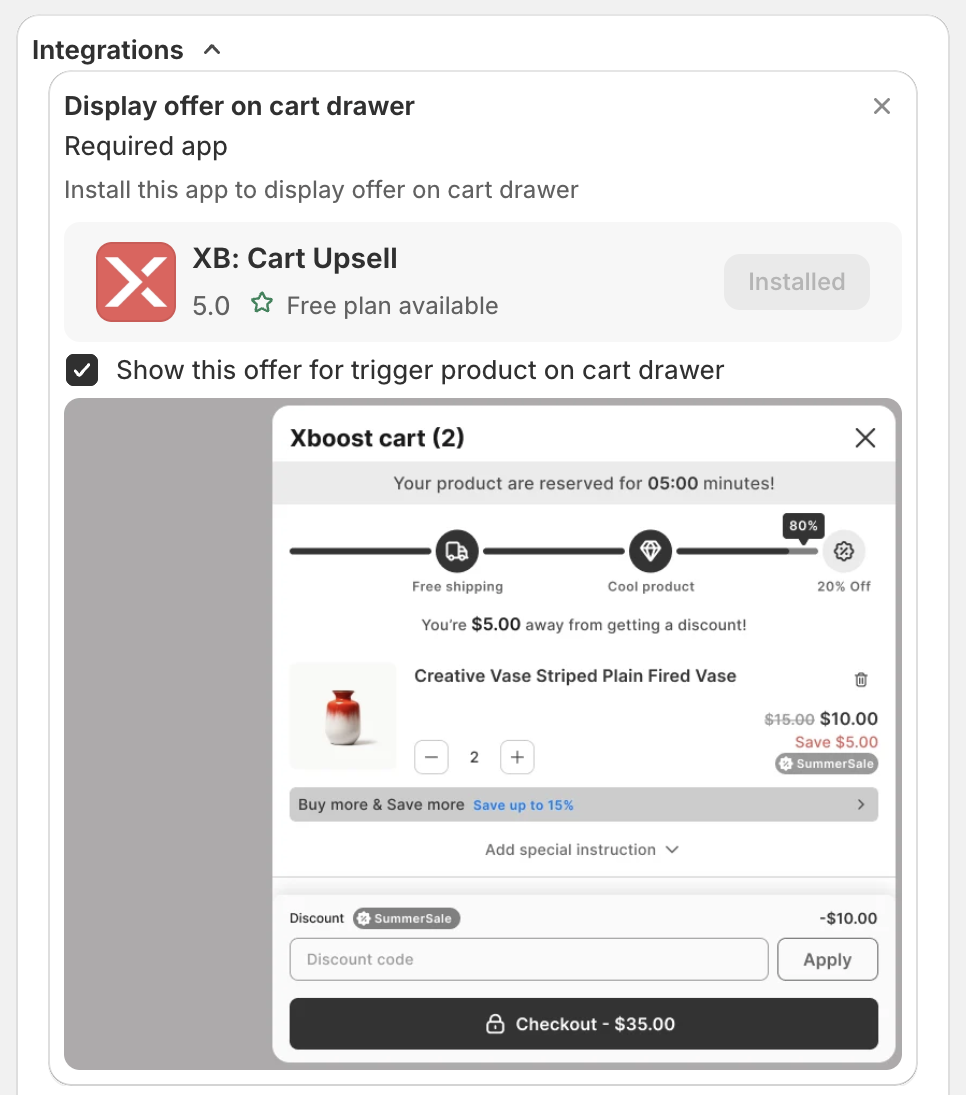This screenshot has height=1095, width=966.
Task: Uncheck Show this offer for trigger product checkbox
Action: [82, 370]
